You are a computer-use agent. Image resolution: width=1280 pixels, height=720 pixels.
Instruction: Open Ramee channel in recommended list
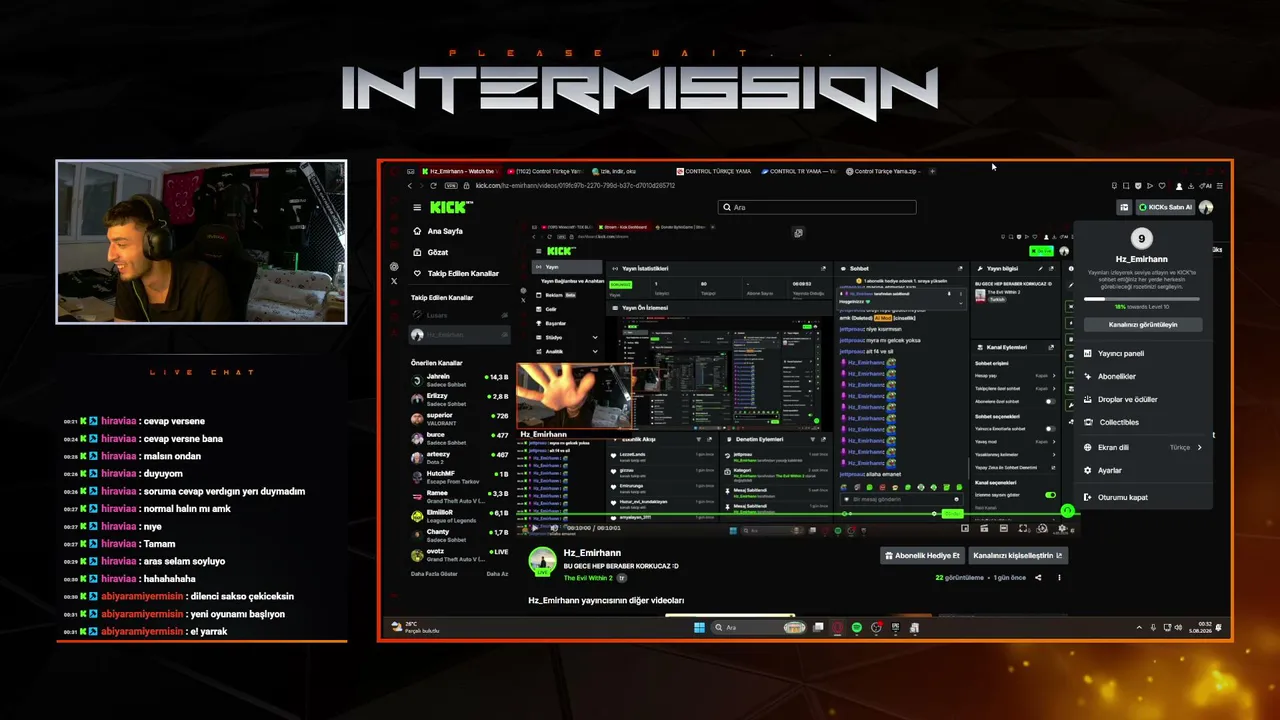tap(460, 496)
